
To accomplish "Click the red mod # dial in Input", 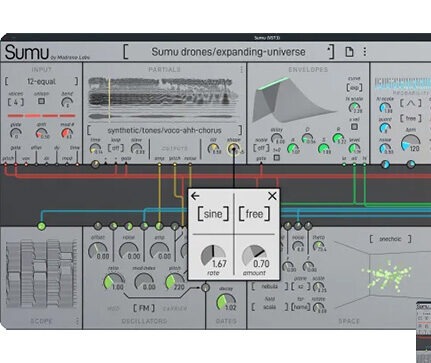I will (x=67, y=133).
